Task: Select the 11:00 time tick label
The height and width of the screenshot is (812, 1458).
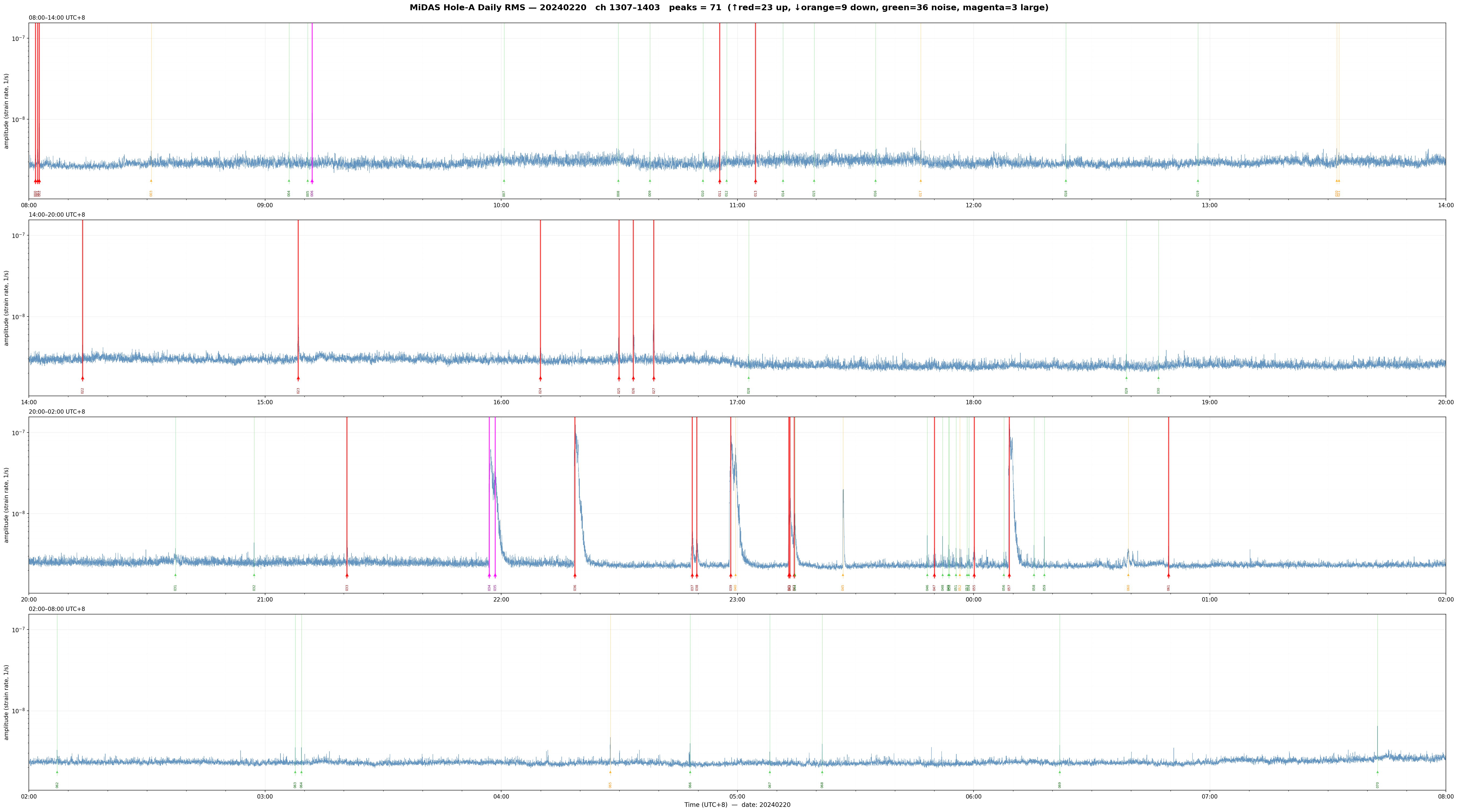Action: pos(737,205)
